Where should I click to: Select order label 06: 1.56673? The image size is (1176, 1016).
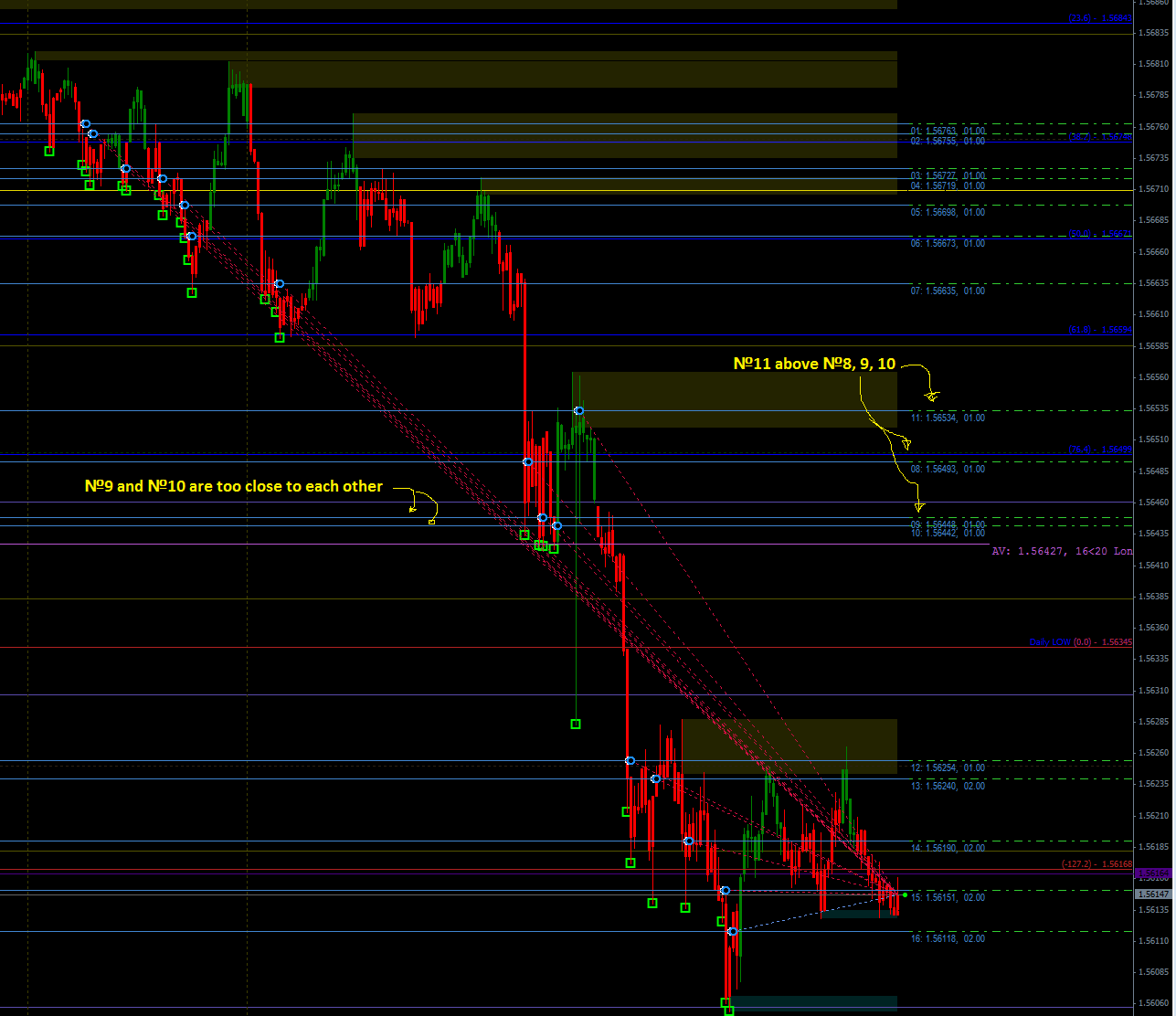pyautogui.click(x=948, y=243)
